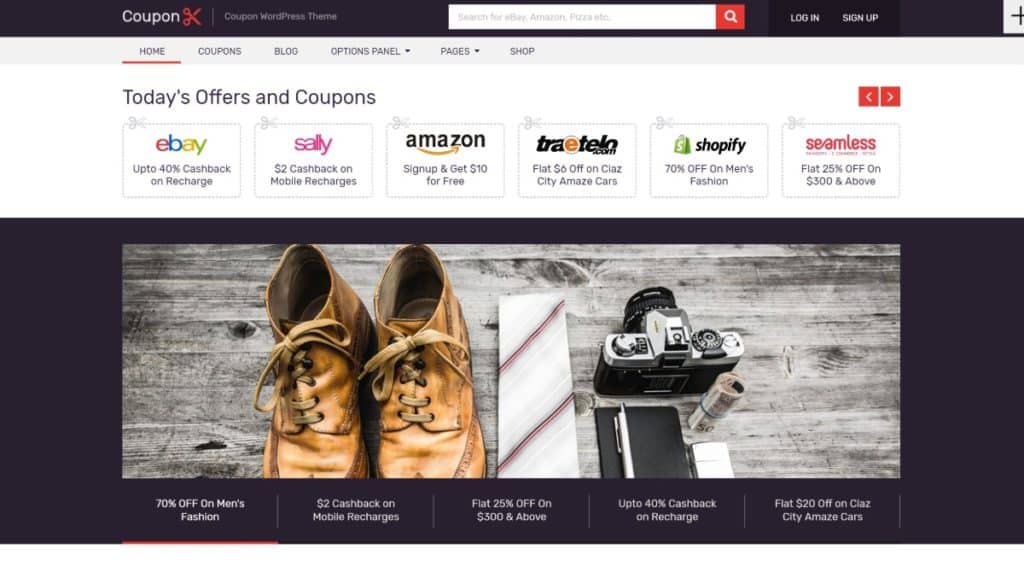Open the Seamless 25% off coupon
The image size is (1024, 572).
840,161
